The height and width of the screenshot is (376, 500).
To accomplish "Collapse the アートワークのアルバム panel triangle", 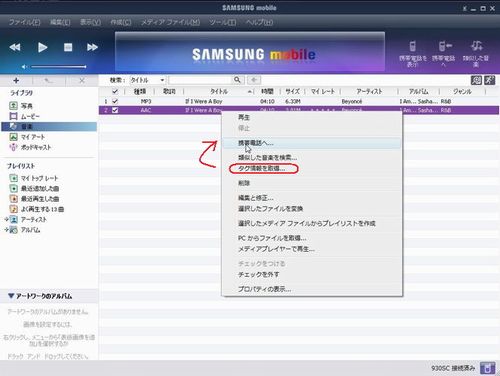I will [x=11, y=296].
